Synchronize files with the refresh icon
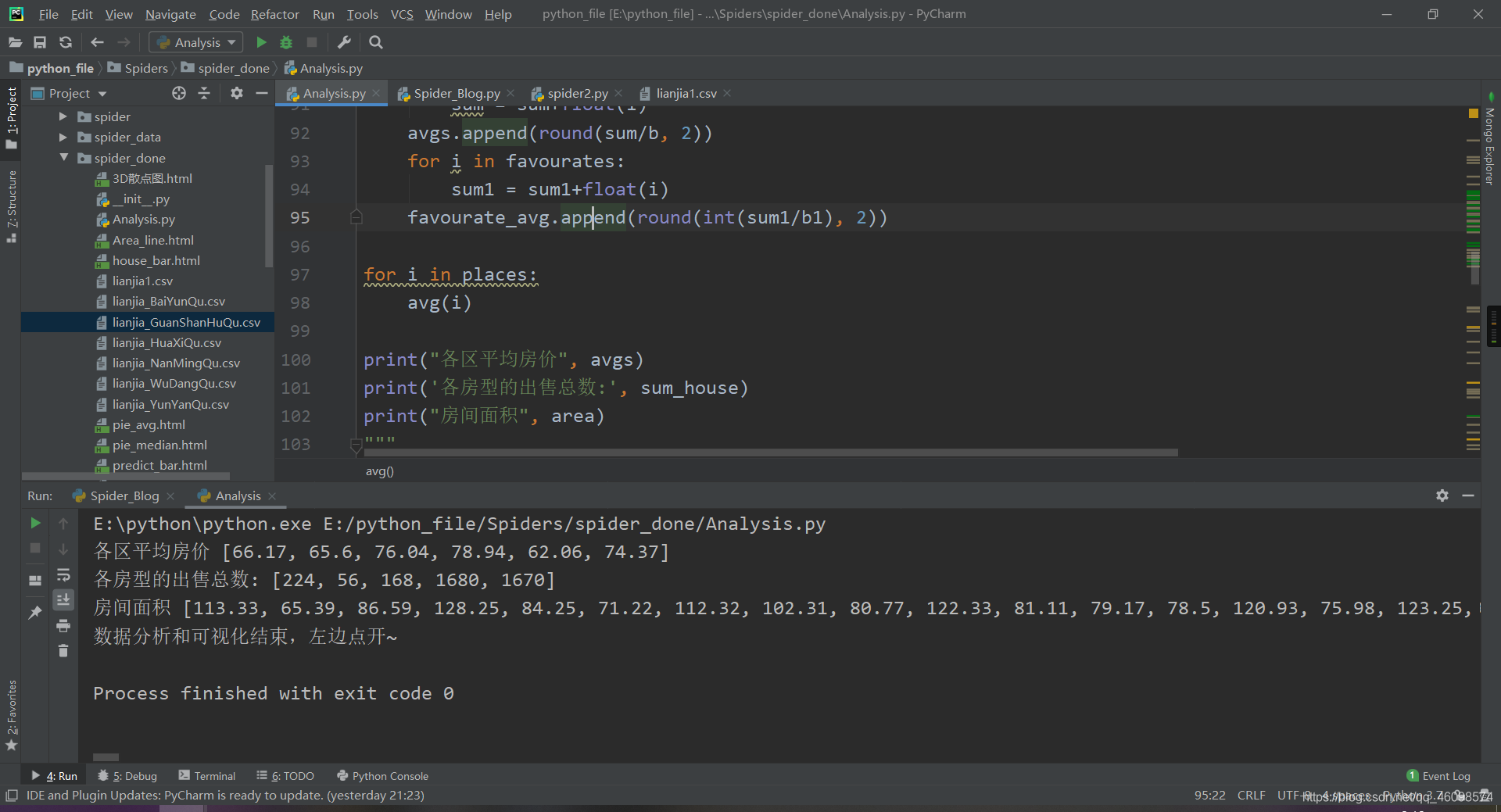Image resolution: width=1501 pixels, height=812 pixels. pos(66,42)
